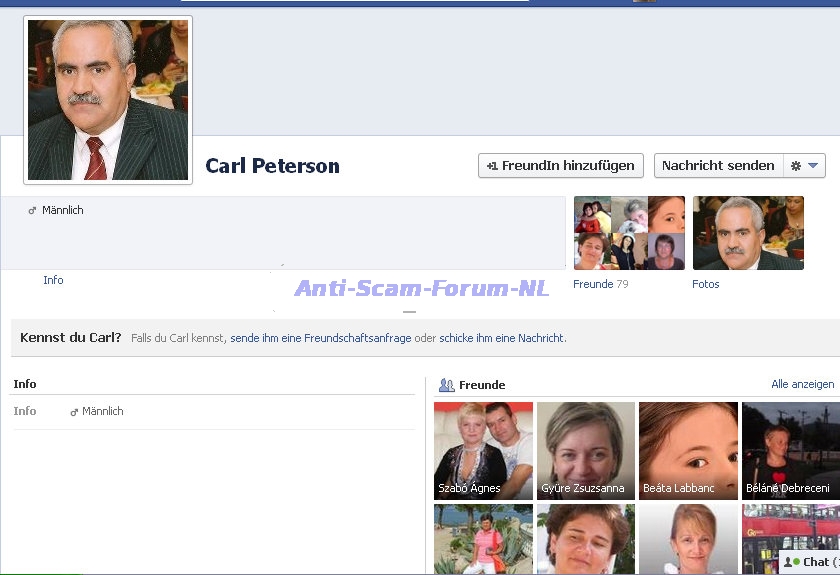Open the Fotos thumbnail
Screen dimensions: 840x575
748,233
